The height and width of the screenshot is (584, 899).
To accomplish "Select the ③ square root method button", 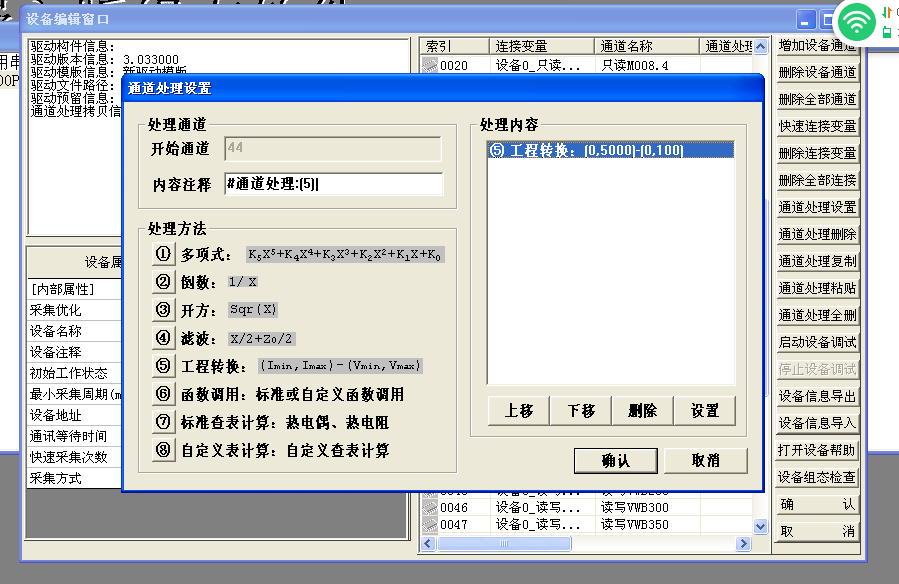I will (163, 310).
